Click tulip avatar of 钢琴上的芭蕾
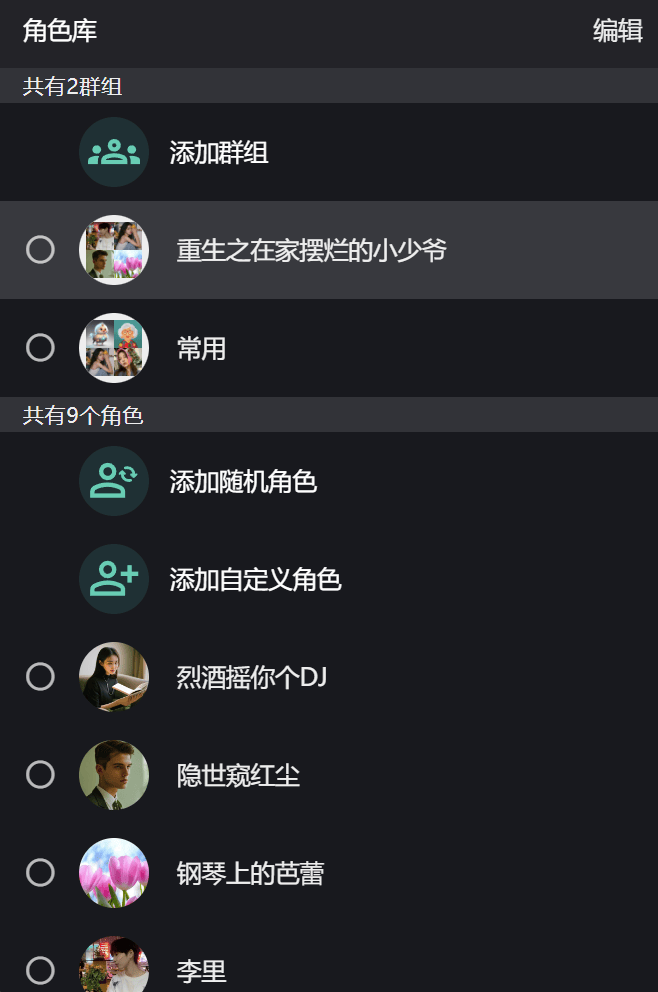The image size is (658, 992). pos(114,873)
